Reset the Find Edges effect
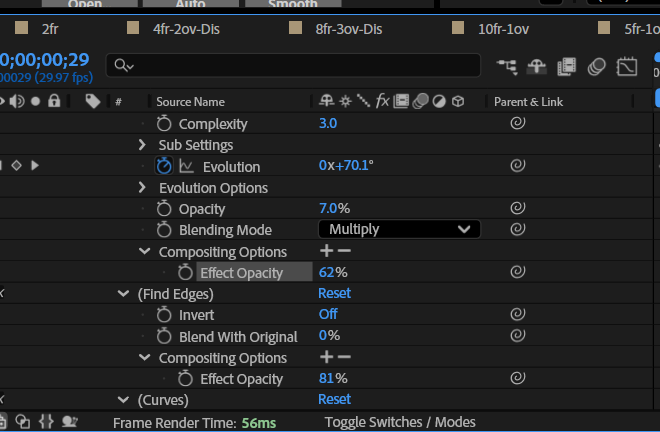This screenshot has width=660, height=432. pos(334,294)
